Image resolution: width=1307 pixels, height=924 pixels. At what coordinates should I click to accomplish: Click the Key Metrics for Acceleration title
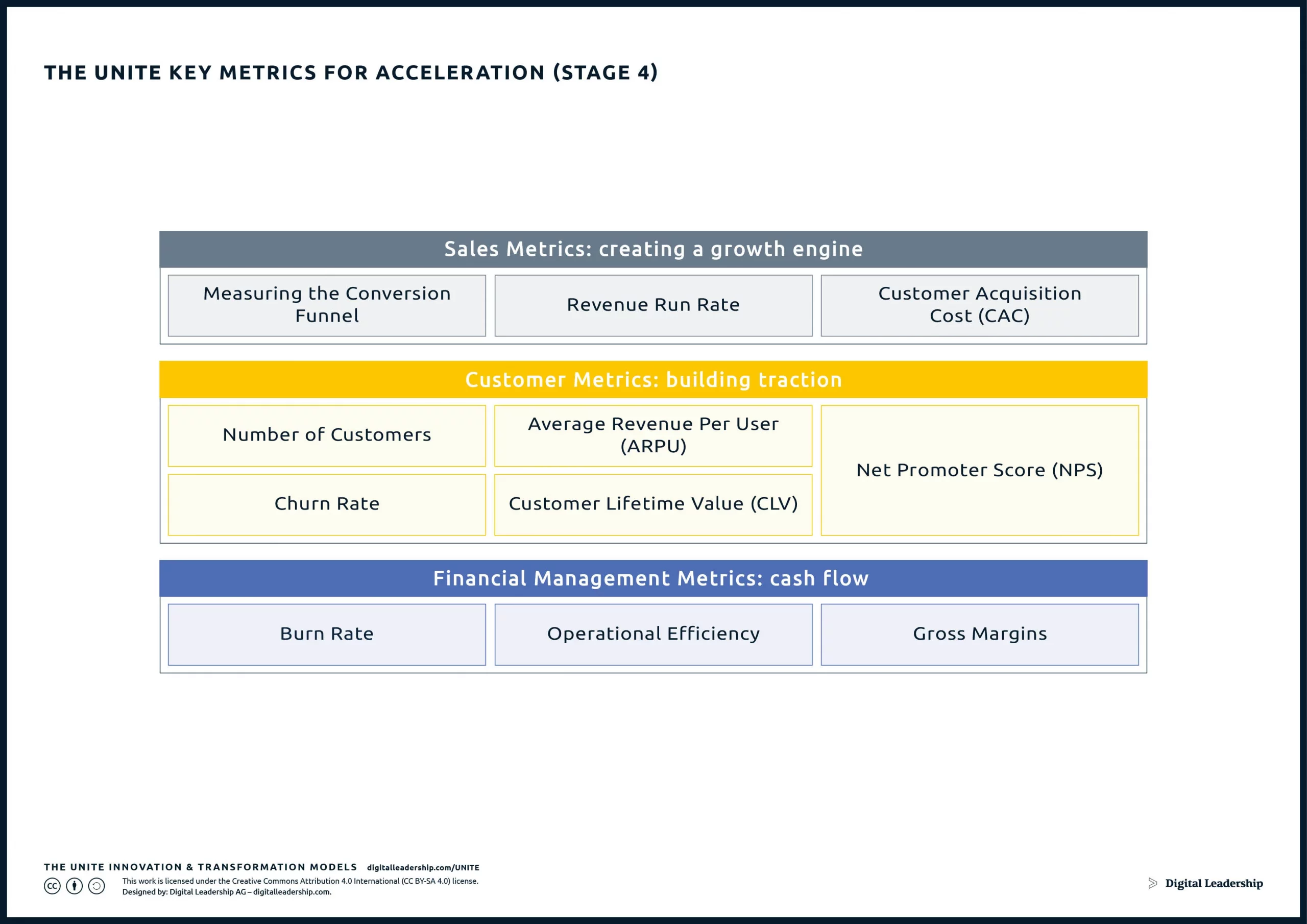[351, 73]
